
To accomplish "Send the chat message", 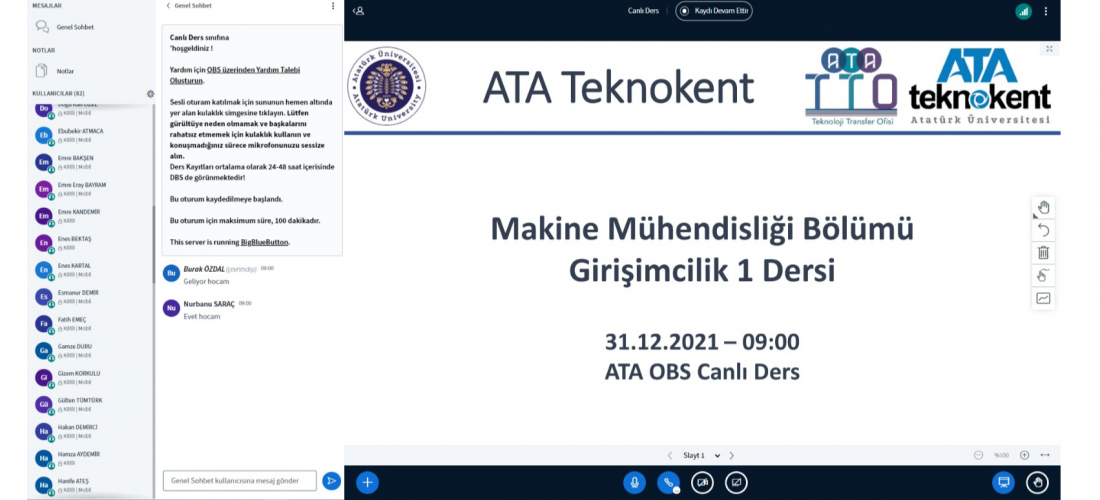I will click(331, 480).
